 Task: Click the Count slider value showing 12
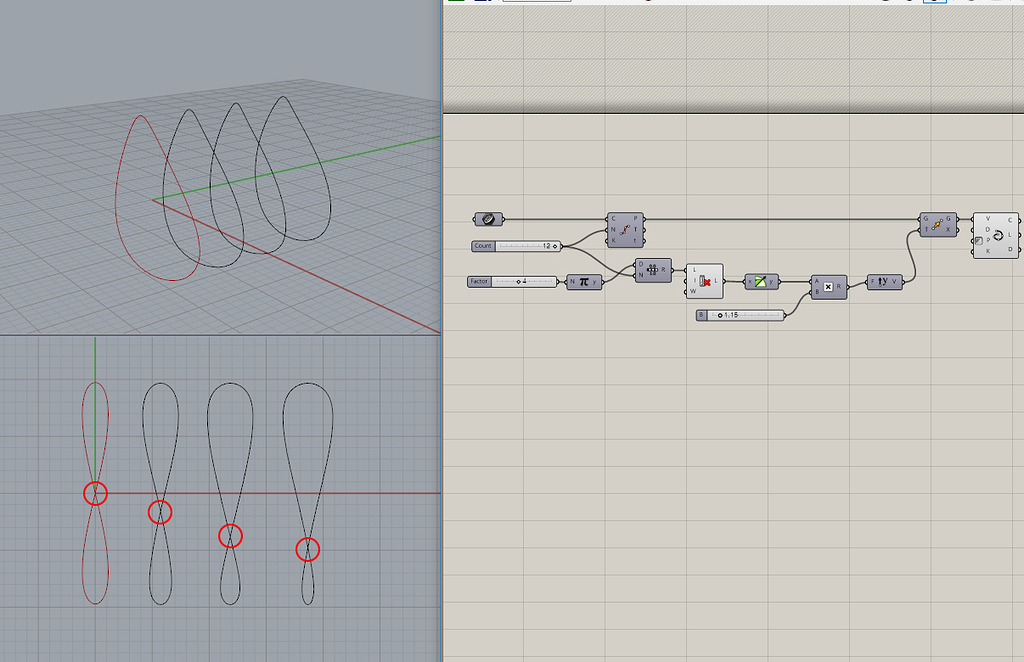point(548,246)
